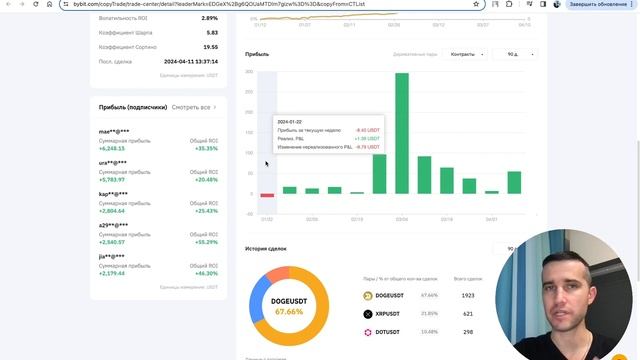
Task: Click subscriber ura**@***
Action: tap(113, 163)
